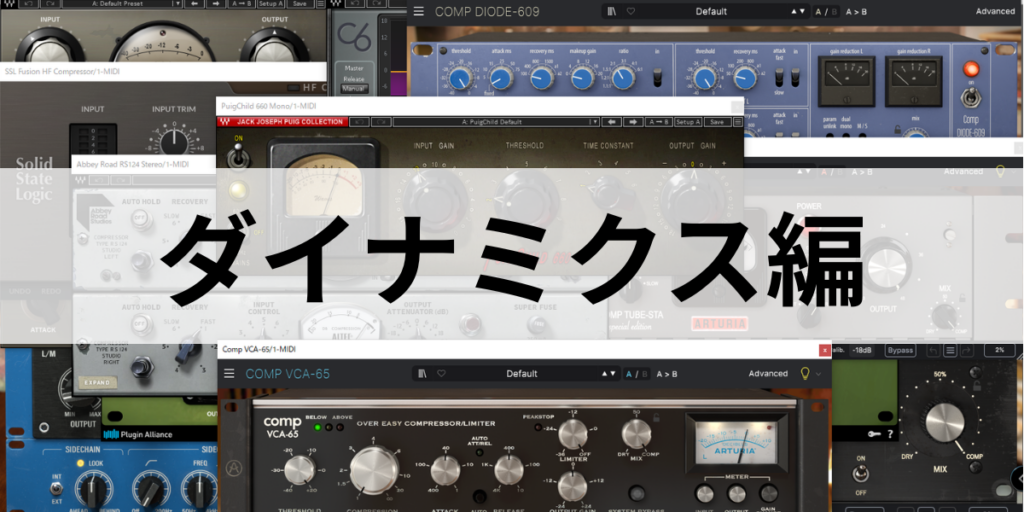Click the heart favorite icon in Comp VCA-65
1024x512 pixels.
(x=441, y=374)
